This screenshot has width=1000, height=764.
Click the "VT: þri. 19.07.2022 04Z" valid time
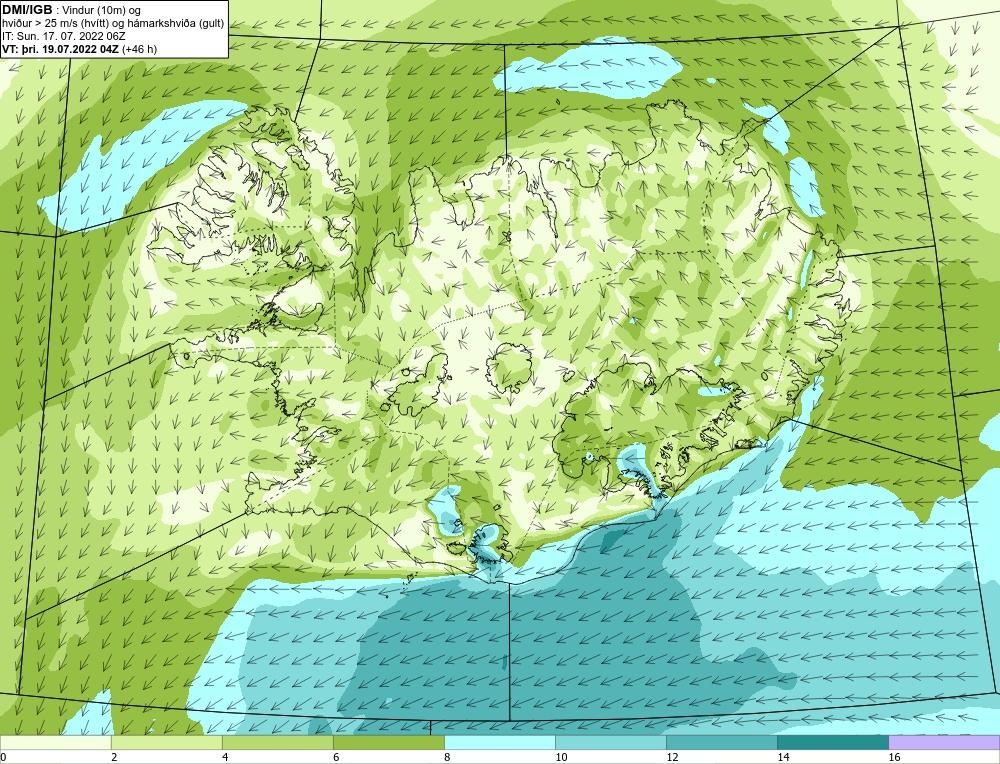pyautogui.click(x=61, y=49)
